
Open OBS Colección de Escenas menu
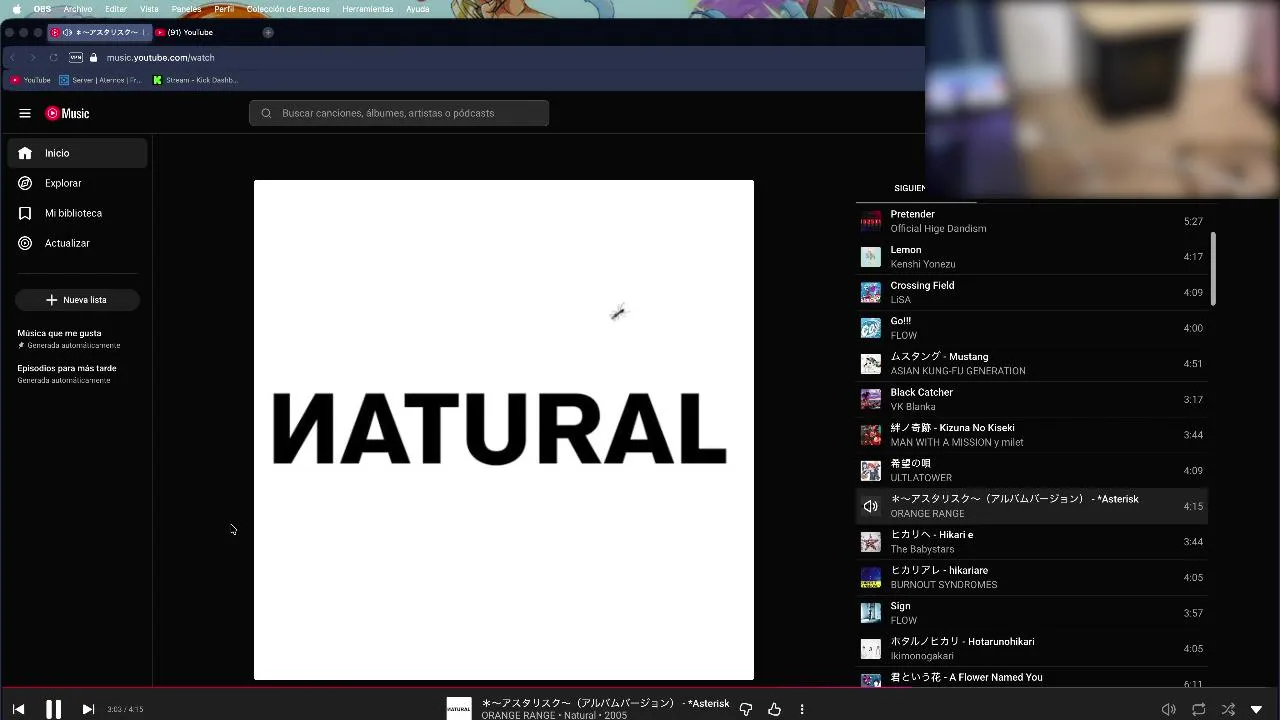coord(288,9)
